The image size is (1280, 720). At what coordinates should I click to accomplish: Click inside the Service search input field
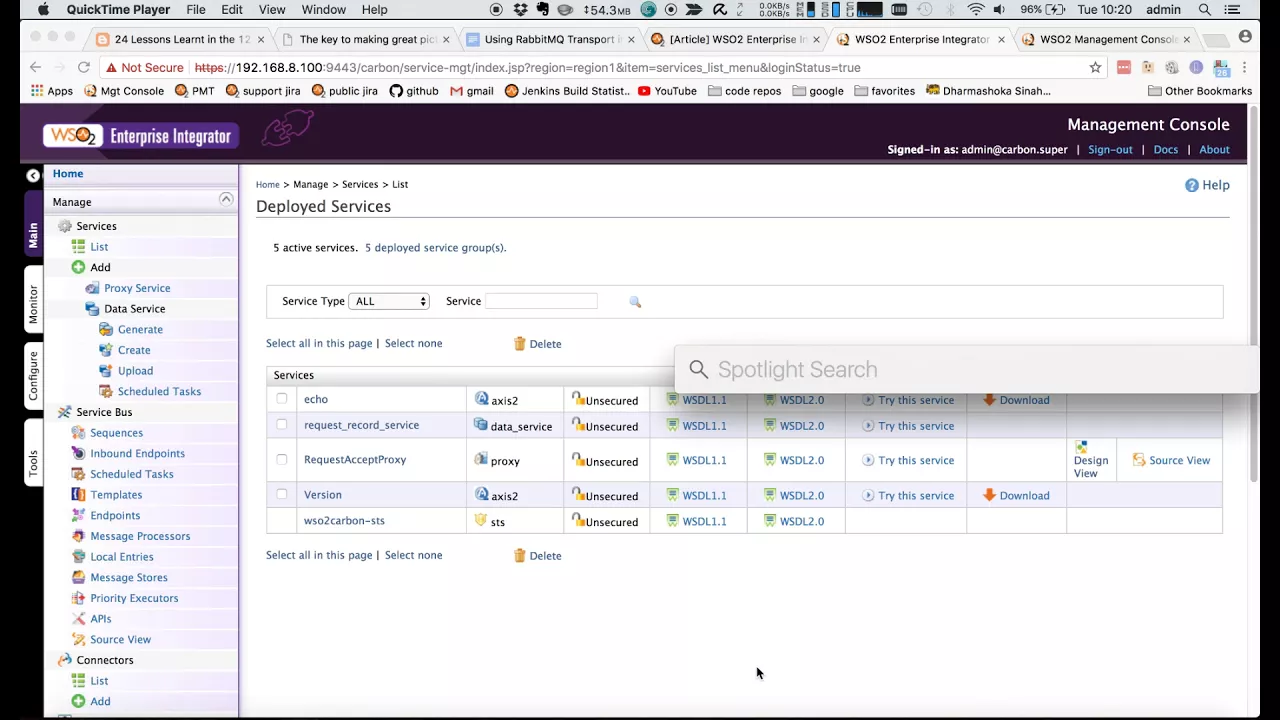click(x=541, y=301)
